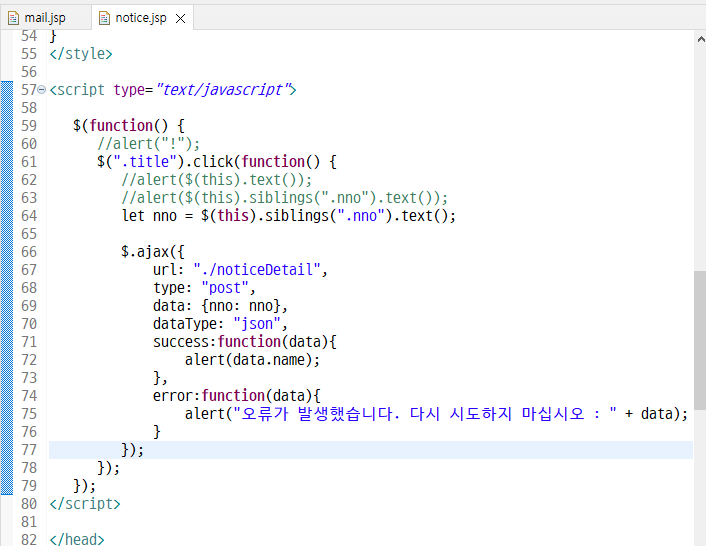The image size is (706, 546).
Task: Collapse the script block at line 57
Action: [41, 90]
